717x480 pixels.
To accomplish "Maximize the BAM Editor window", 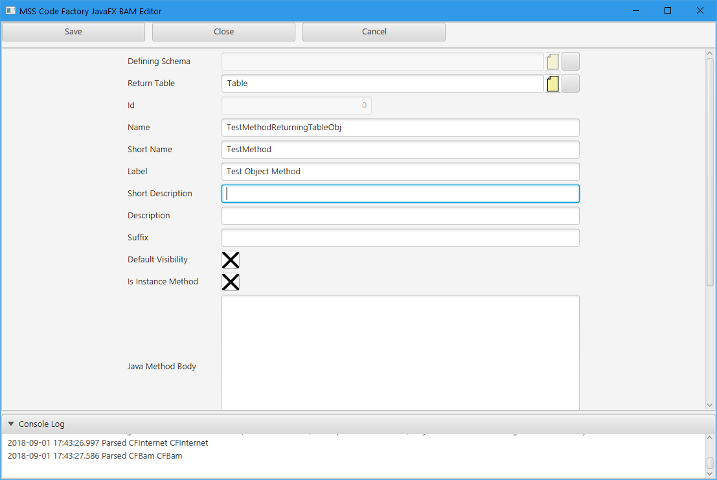I will 667,10.
